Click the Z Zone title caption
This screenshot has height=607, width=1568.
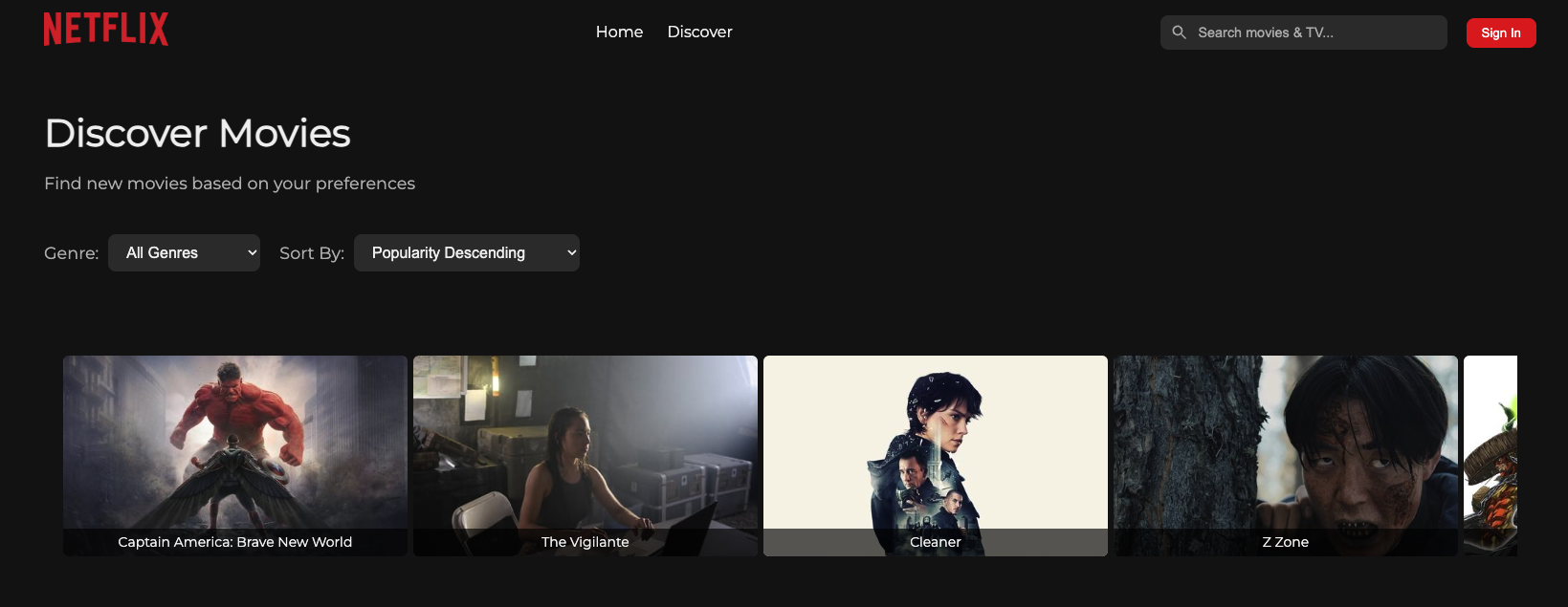tap(1286, 542)
